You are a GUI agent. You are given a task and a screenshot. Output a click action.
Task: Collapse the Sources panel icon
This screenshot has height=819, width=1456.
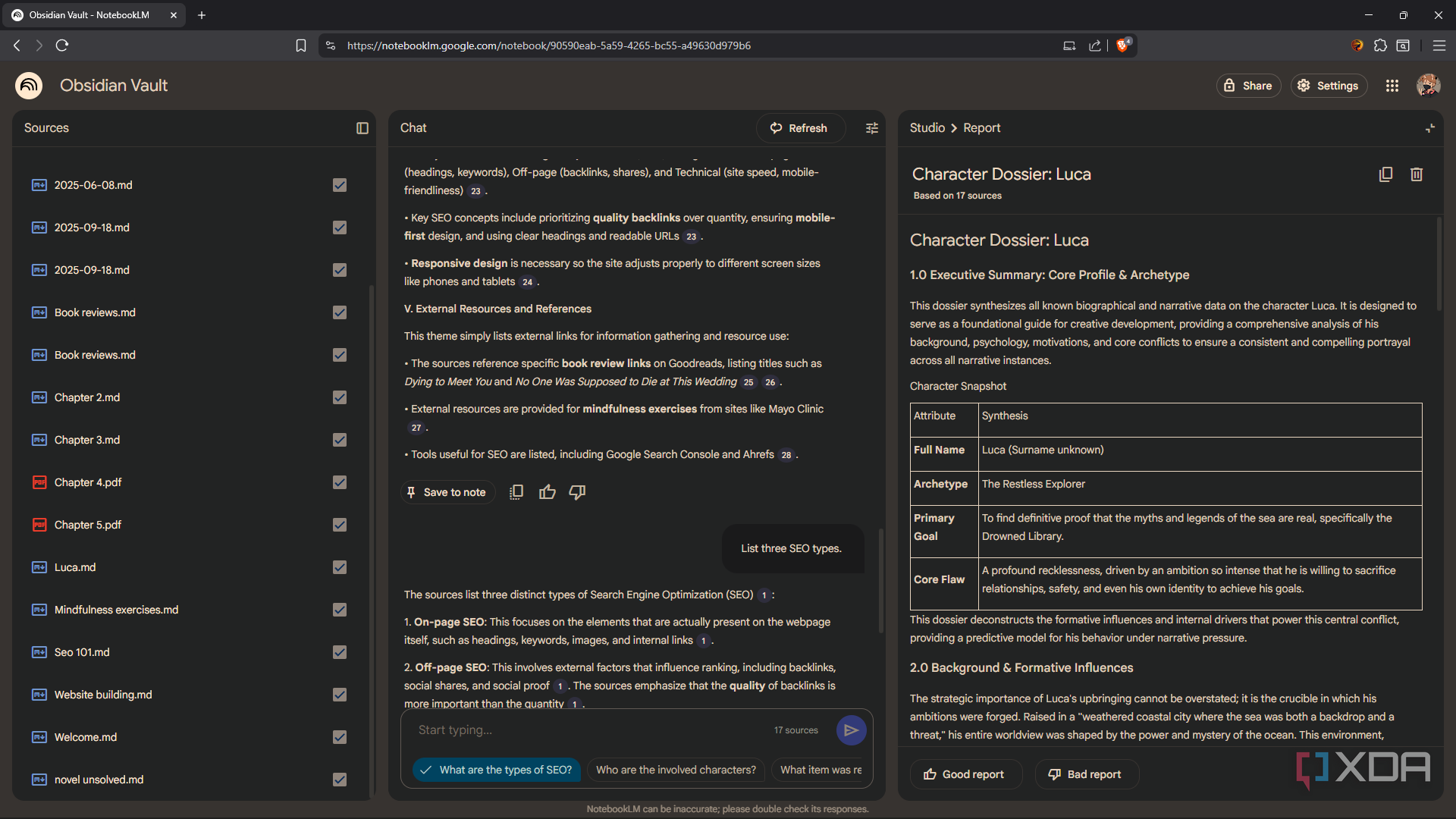[x=362, y=128]
